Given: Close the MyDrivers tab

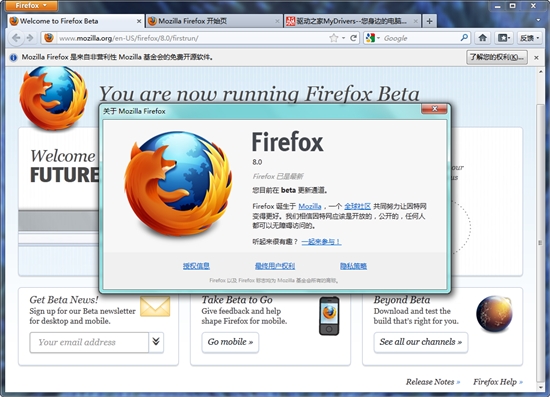Looking at the screenshot, I should [415, 21].
